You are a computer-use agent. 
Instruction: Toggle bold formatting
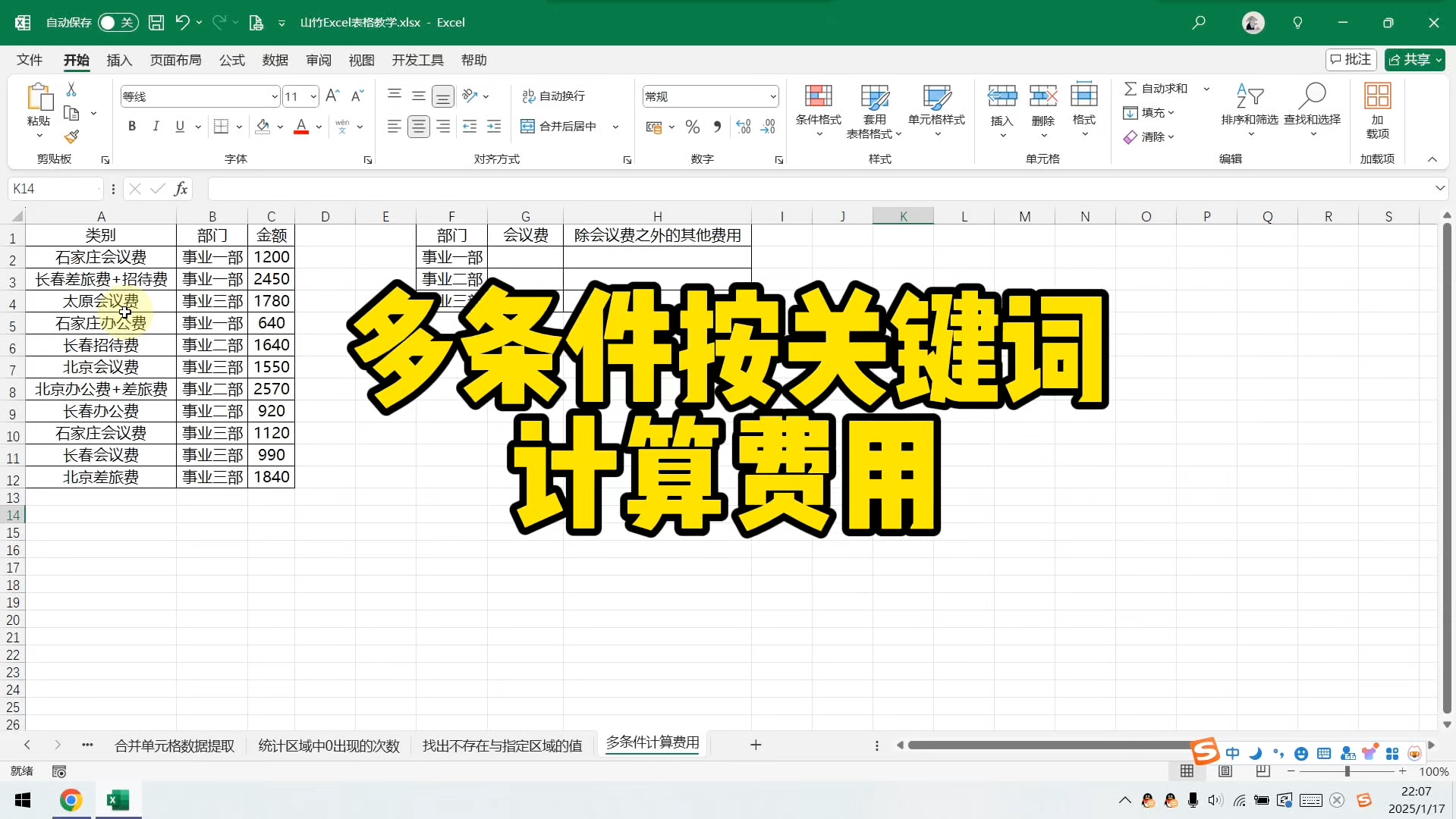point(131,126)
